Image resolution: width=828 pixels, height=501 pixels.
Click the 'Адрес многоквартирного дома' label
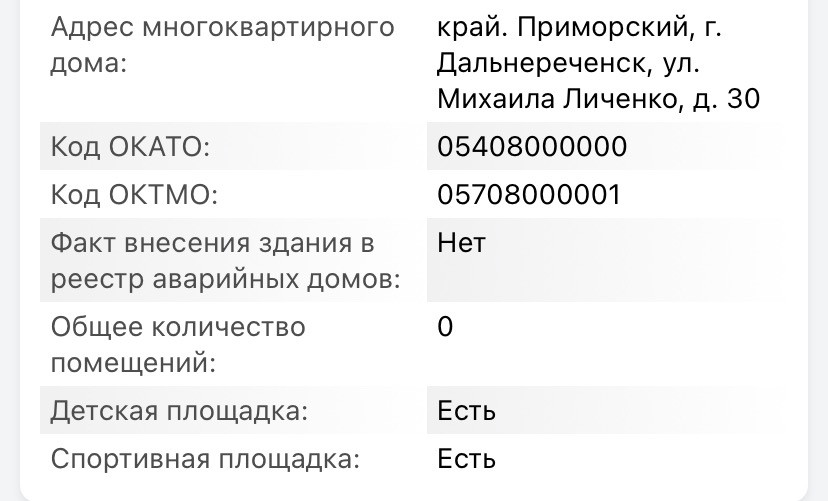click(222, 27)
